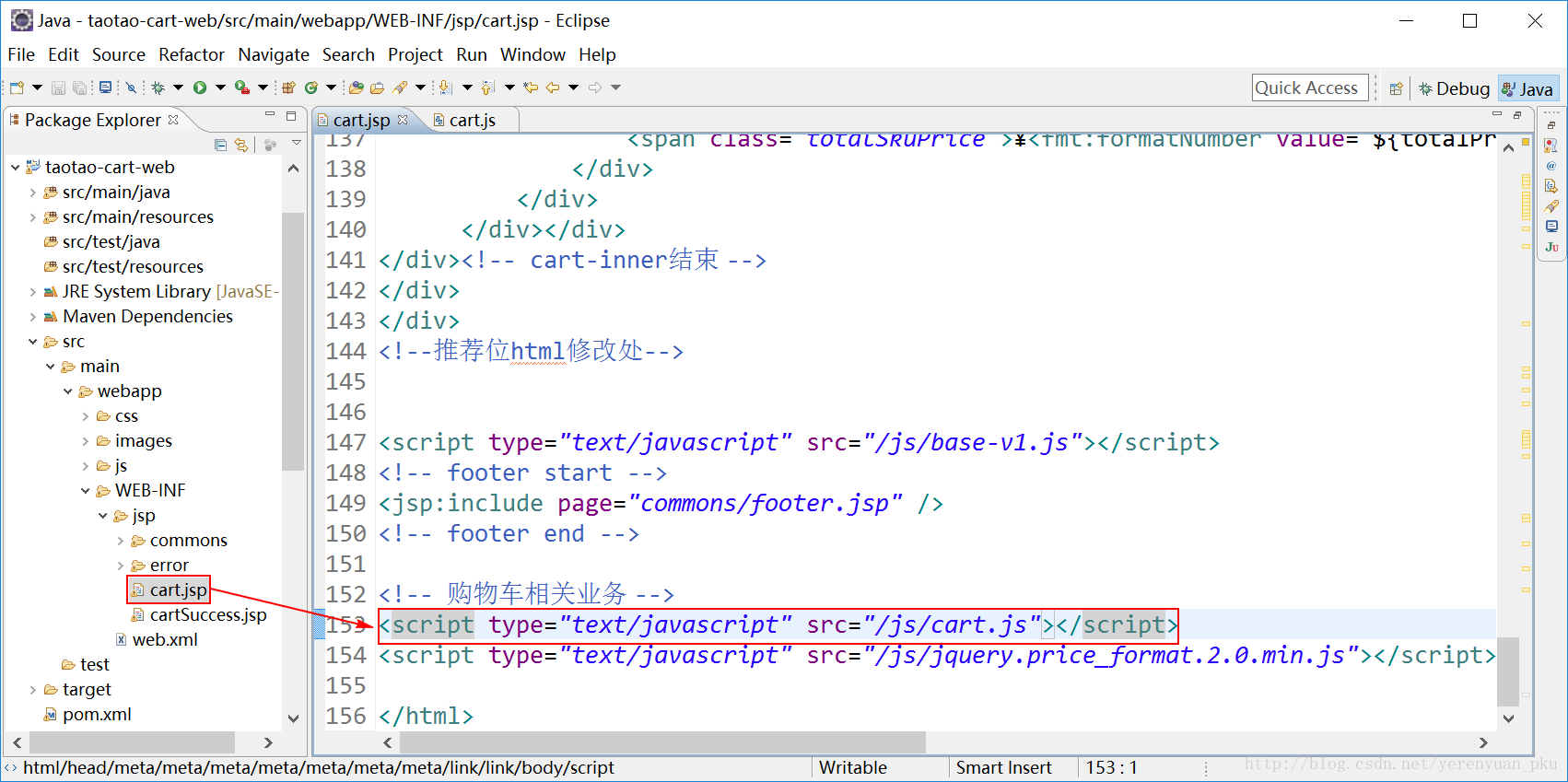This screenshot has width=1568, height=782.
Task: Click the Search flashlight toolbar icon
Action: tap(400, 88)
